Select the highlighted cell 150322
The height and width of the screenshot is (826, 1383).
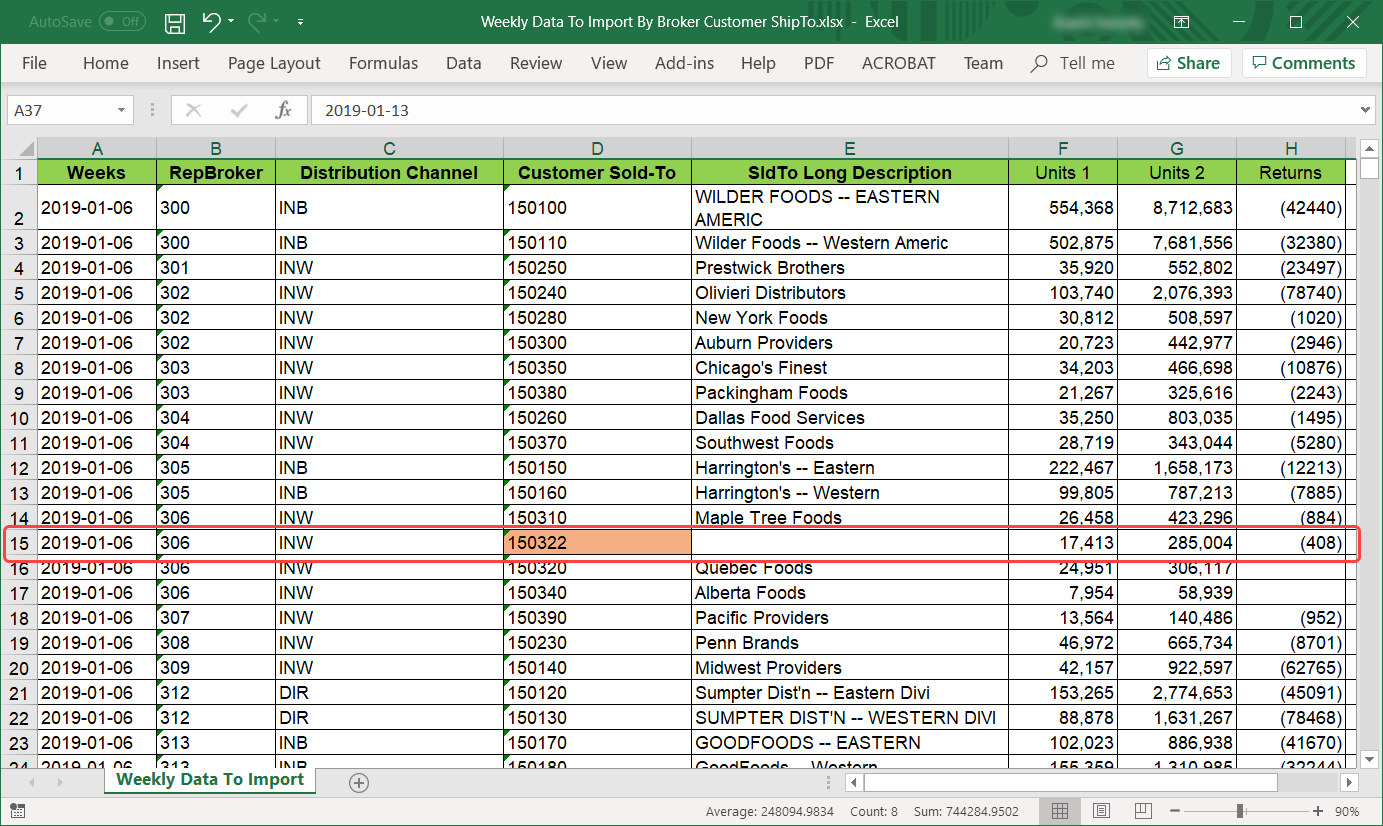tap(597, 543)
